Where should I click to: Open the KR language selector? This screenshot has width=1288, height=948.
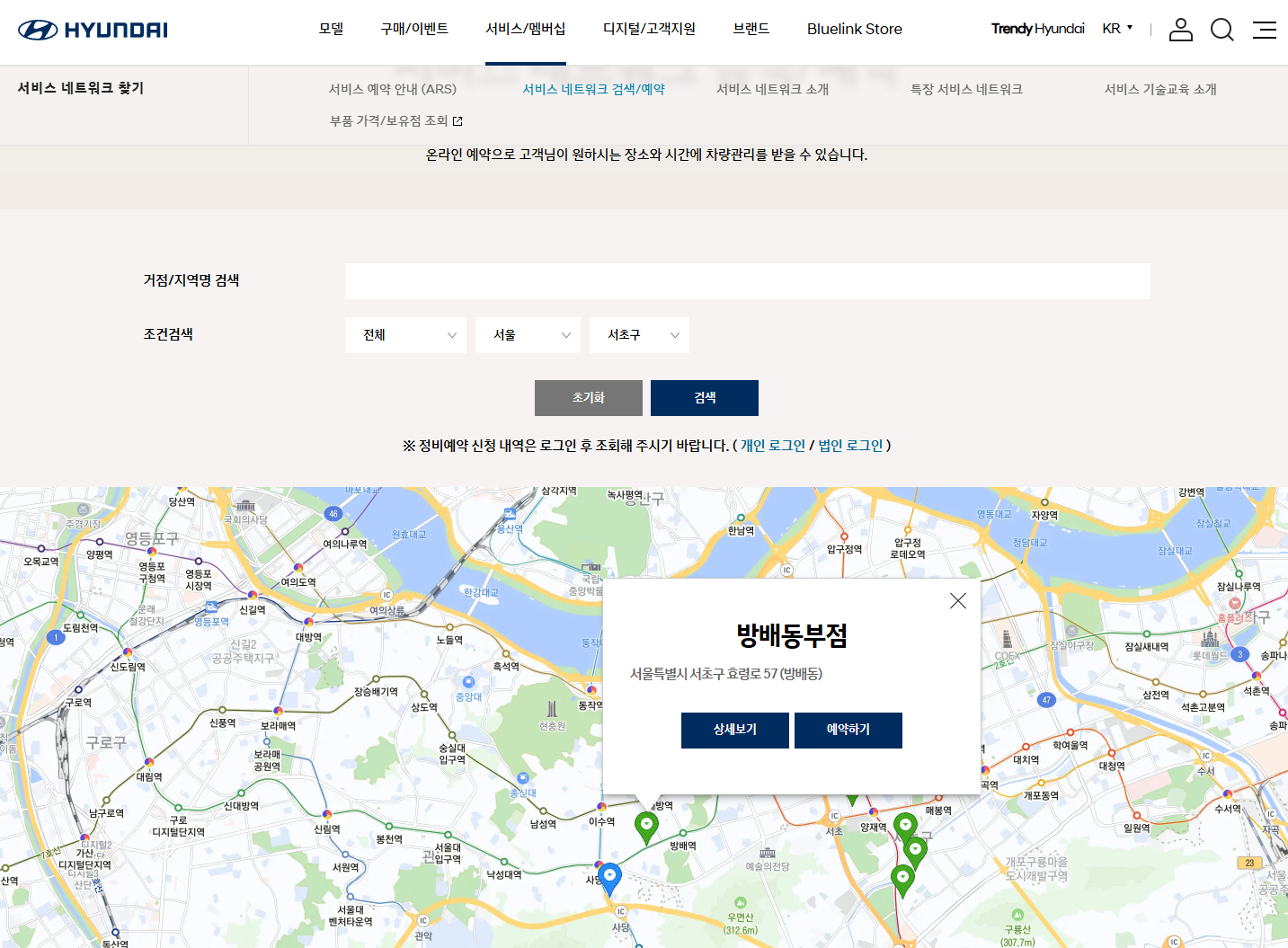pyautogui.click(x=1117, y=29)
